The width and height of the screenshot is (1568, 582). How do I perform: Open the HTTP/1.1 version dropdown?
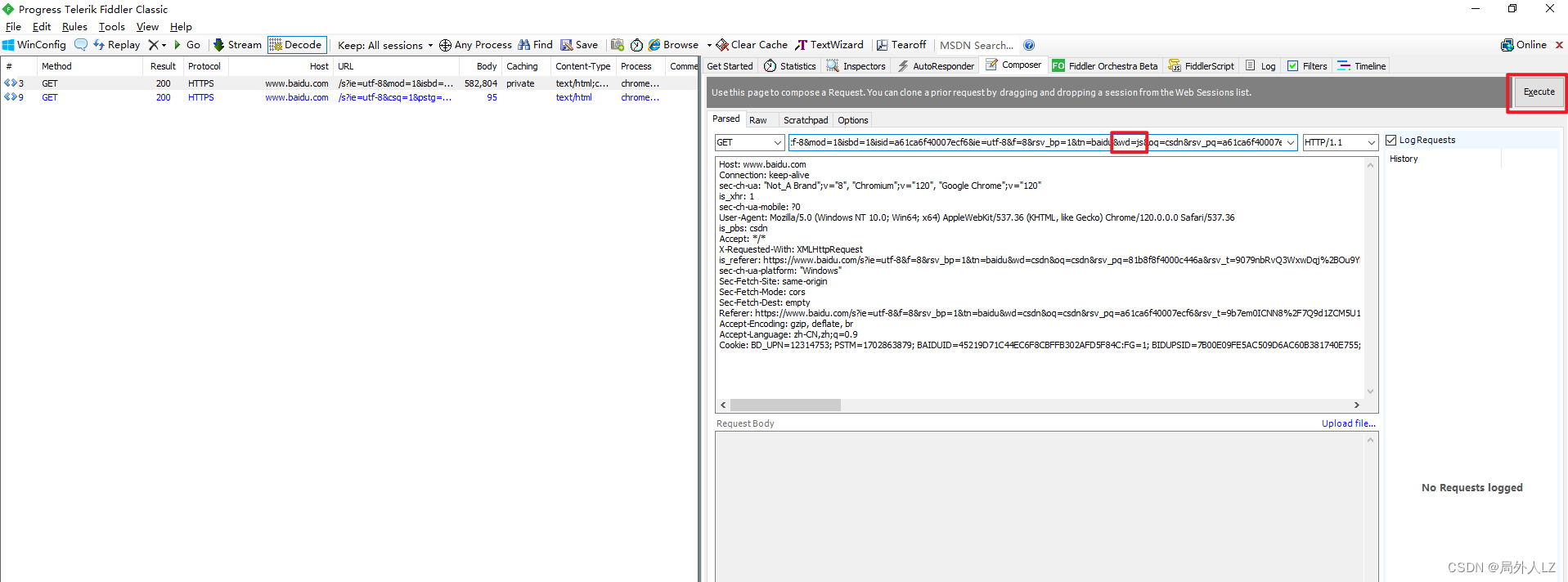point(1340,142)
